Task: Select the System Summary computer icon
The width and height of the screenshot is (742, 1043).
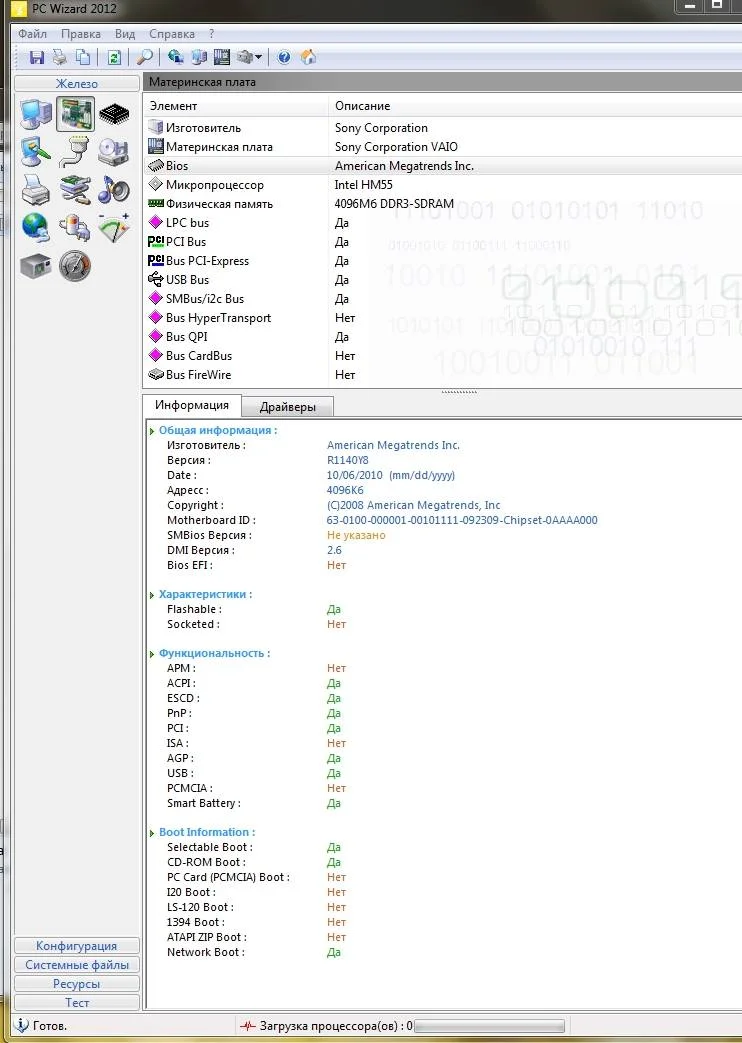Action: pos(36,114)
